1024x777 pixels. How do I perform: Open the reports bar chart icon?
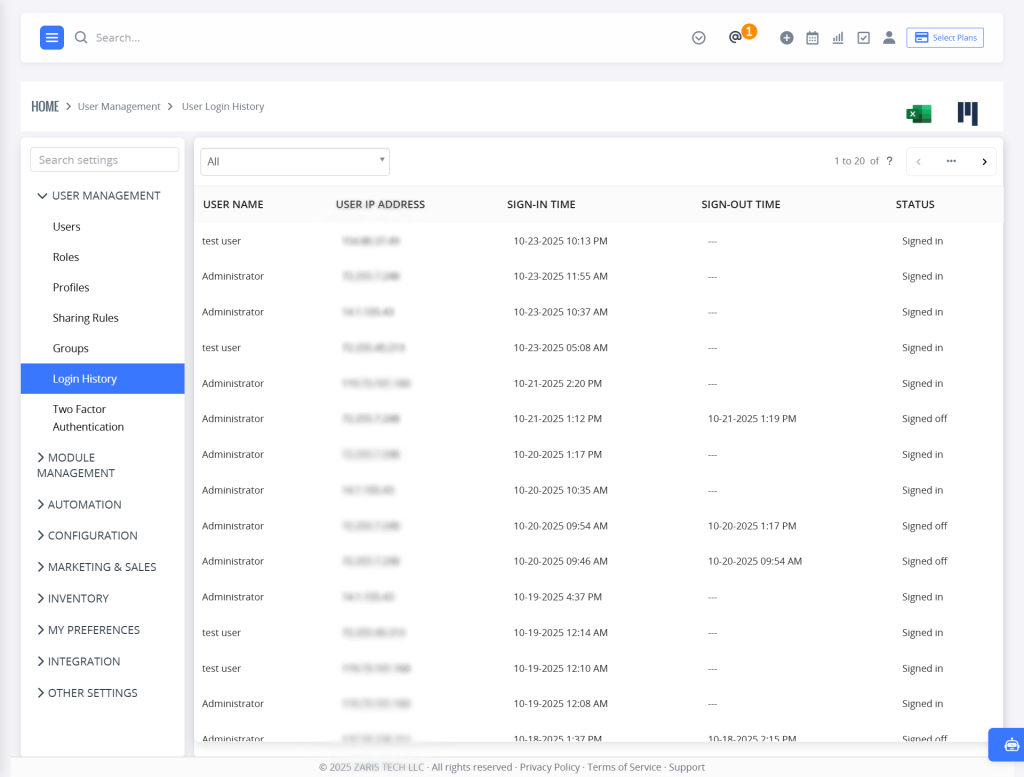838,38
